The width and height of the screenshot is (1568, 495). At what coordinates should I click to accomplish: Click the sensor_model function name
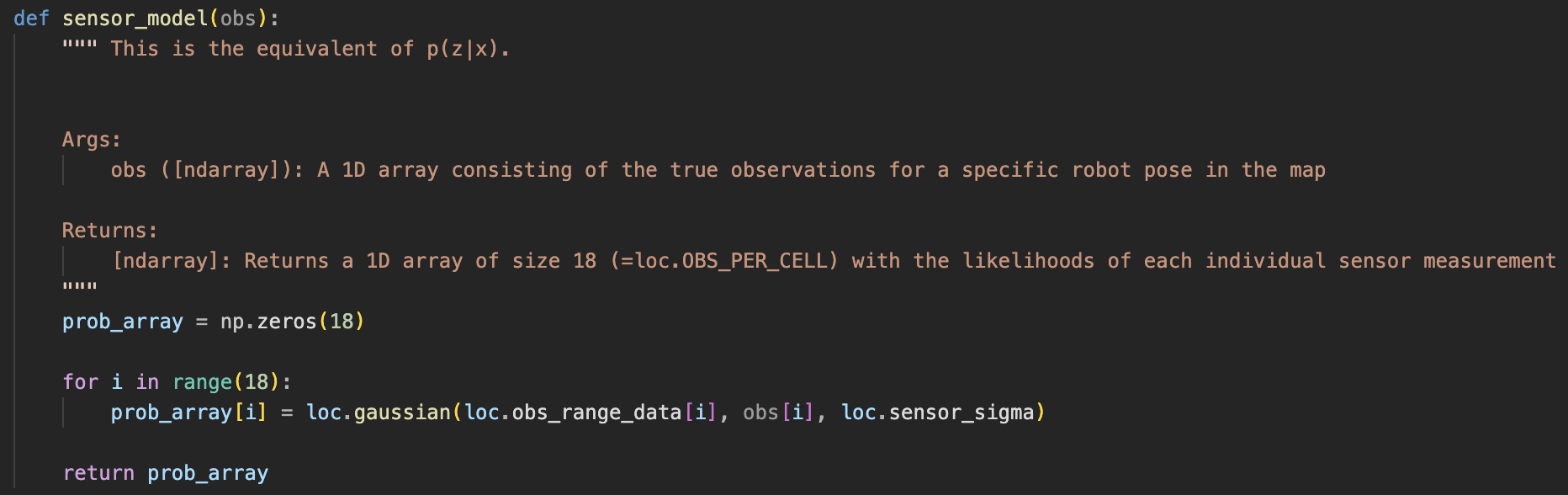[135, 19]
